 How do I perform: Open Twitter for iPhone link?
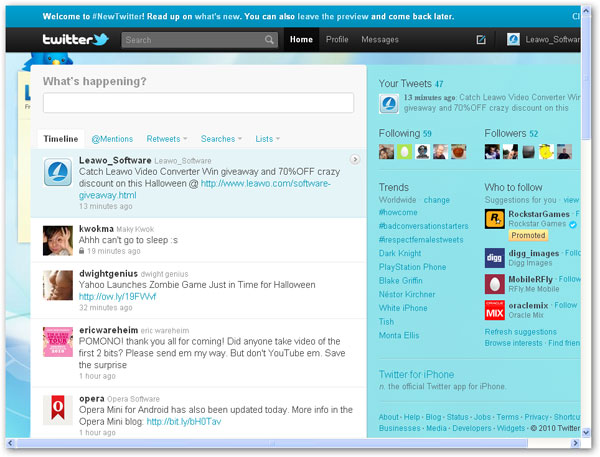[x=416, y=374]
